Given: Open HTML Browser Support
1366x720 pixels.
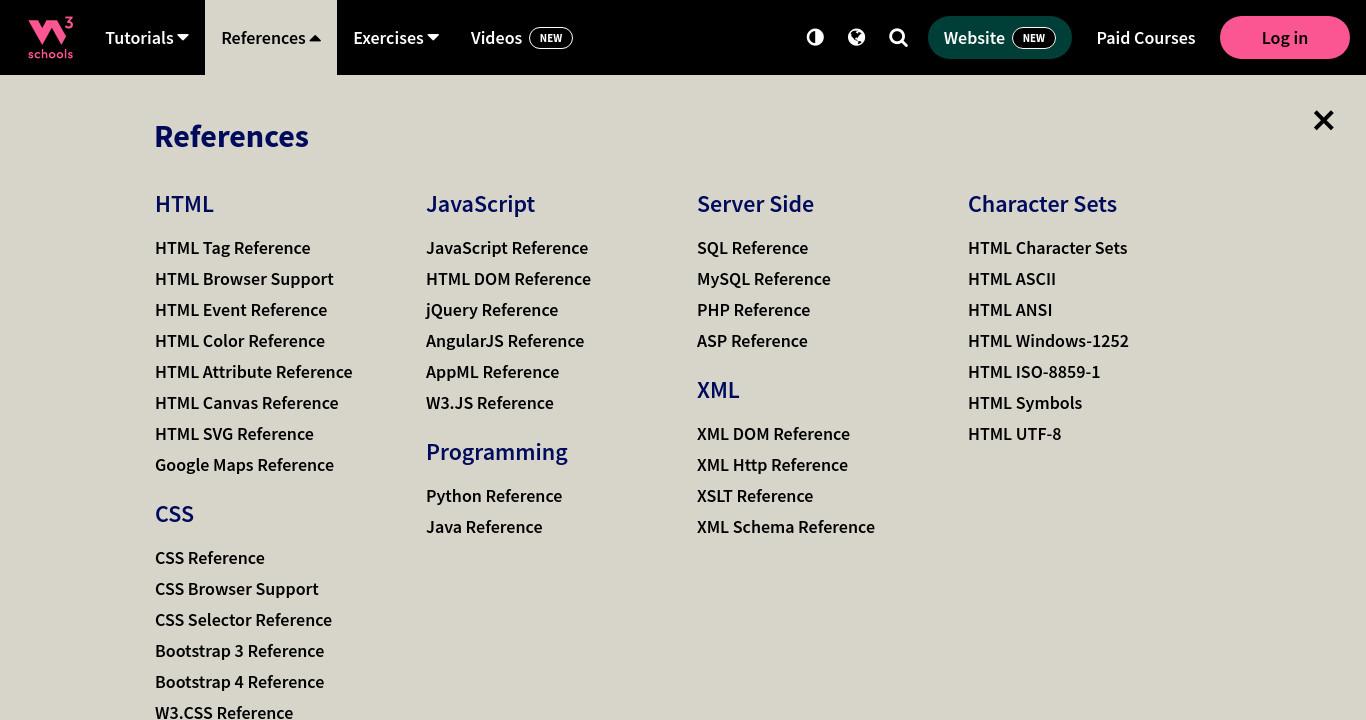Looking at the screenshot, I should coord(244,278).
